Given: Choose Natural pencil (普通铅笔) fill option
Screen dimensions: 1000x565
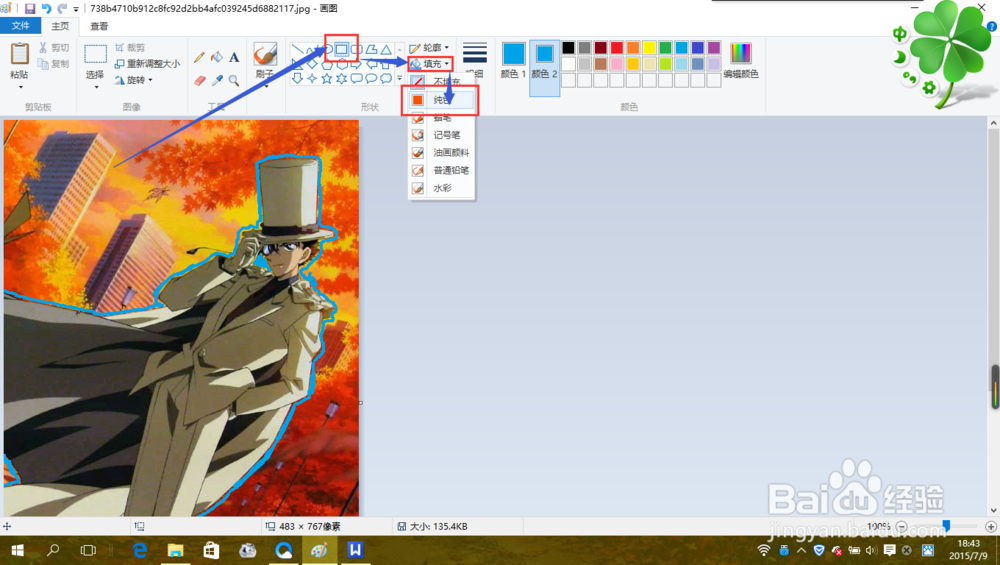Looking at the screenshot, I should [441, 171].
